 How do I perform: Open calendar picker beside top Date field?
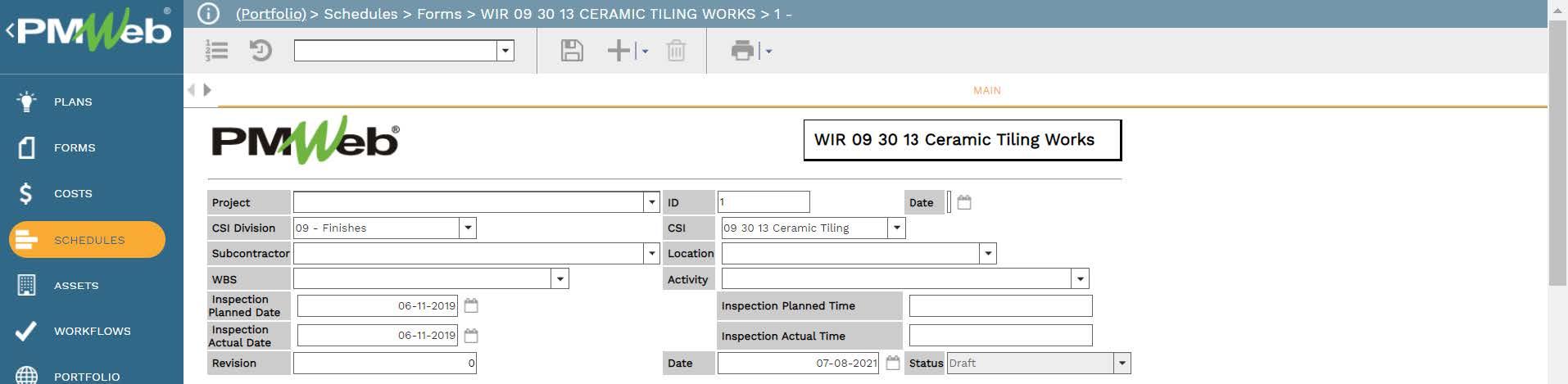964,202
